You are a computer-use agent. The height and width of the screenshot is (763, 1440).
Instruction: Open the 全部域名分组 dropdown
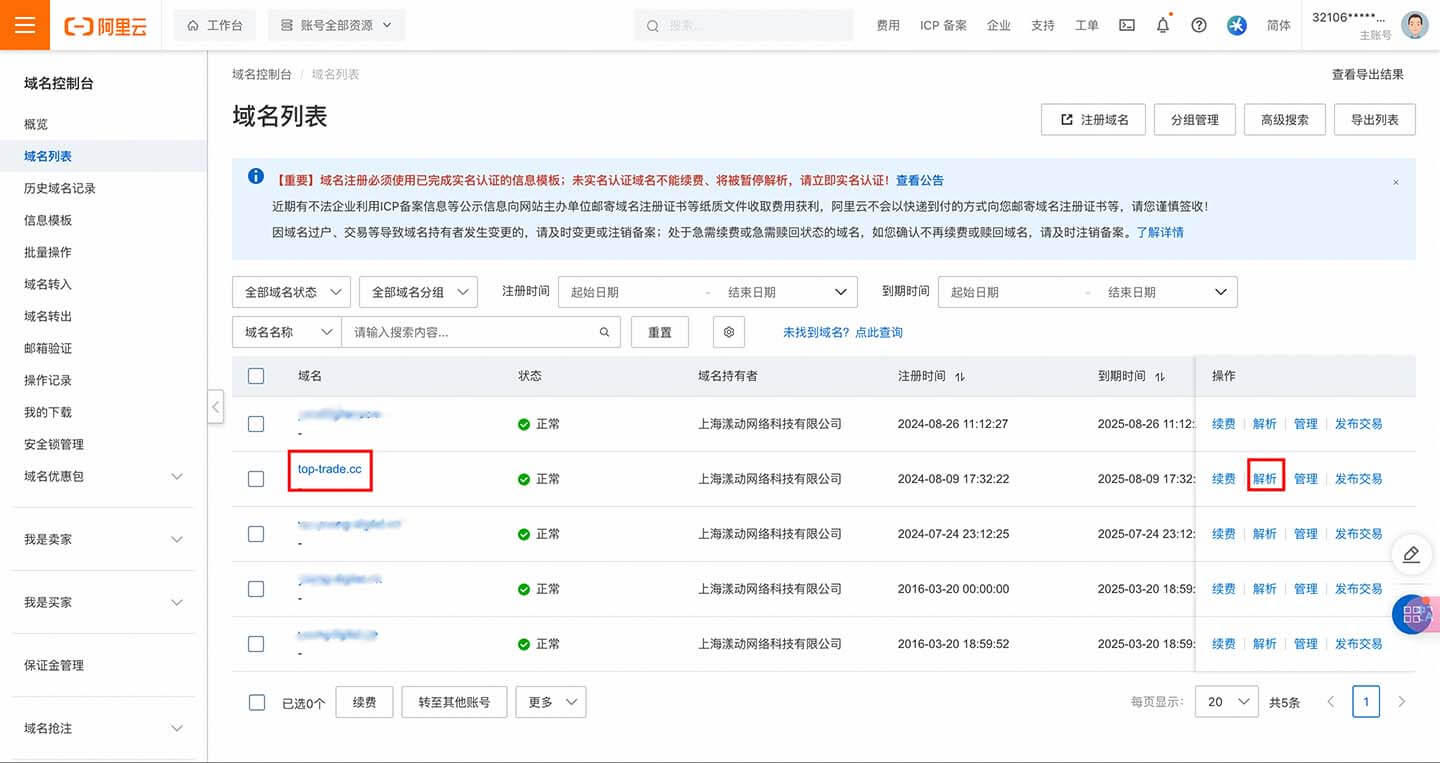[418, 292]
